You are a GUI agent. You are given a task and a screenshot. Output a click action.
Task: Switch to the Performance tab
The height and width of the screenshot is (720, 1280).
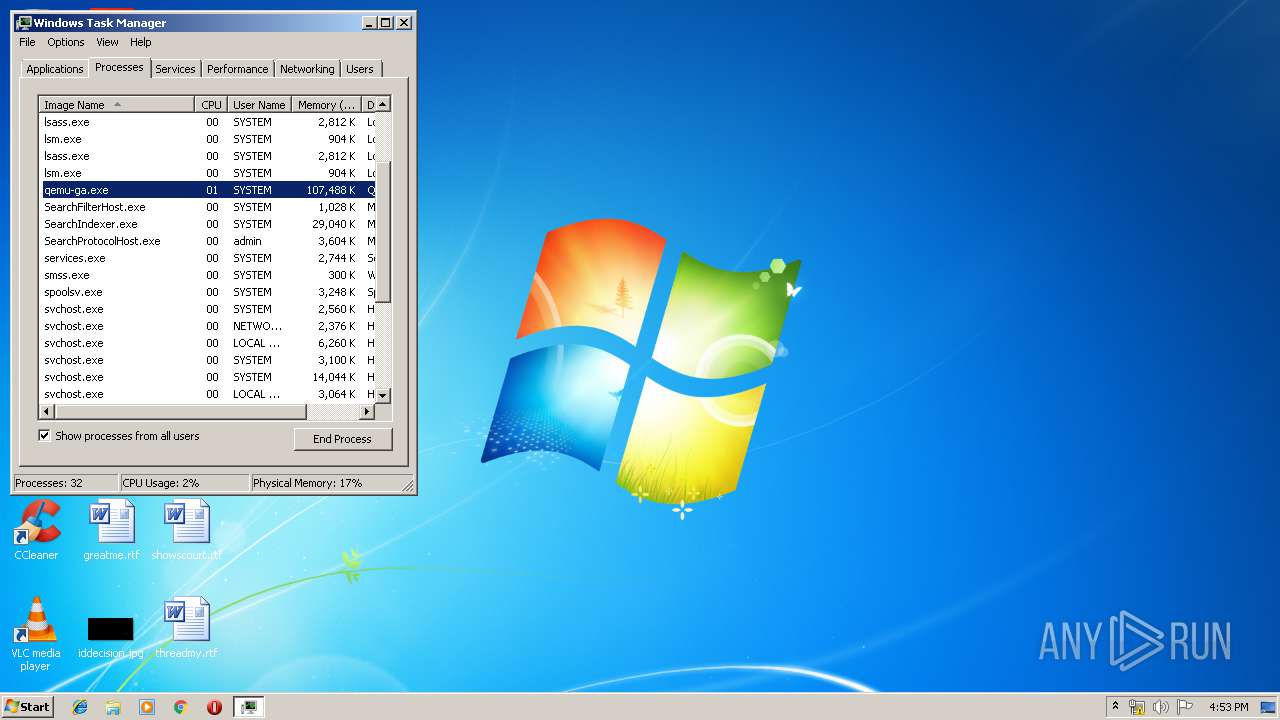pyautogui.click(x=238, y=69)
